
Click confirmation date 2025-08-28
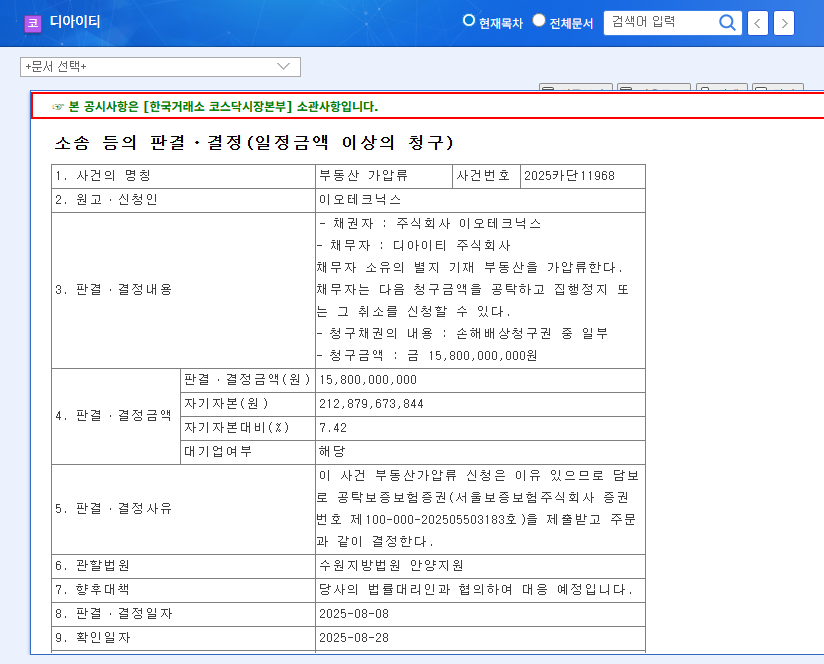point(354,638)
